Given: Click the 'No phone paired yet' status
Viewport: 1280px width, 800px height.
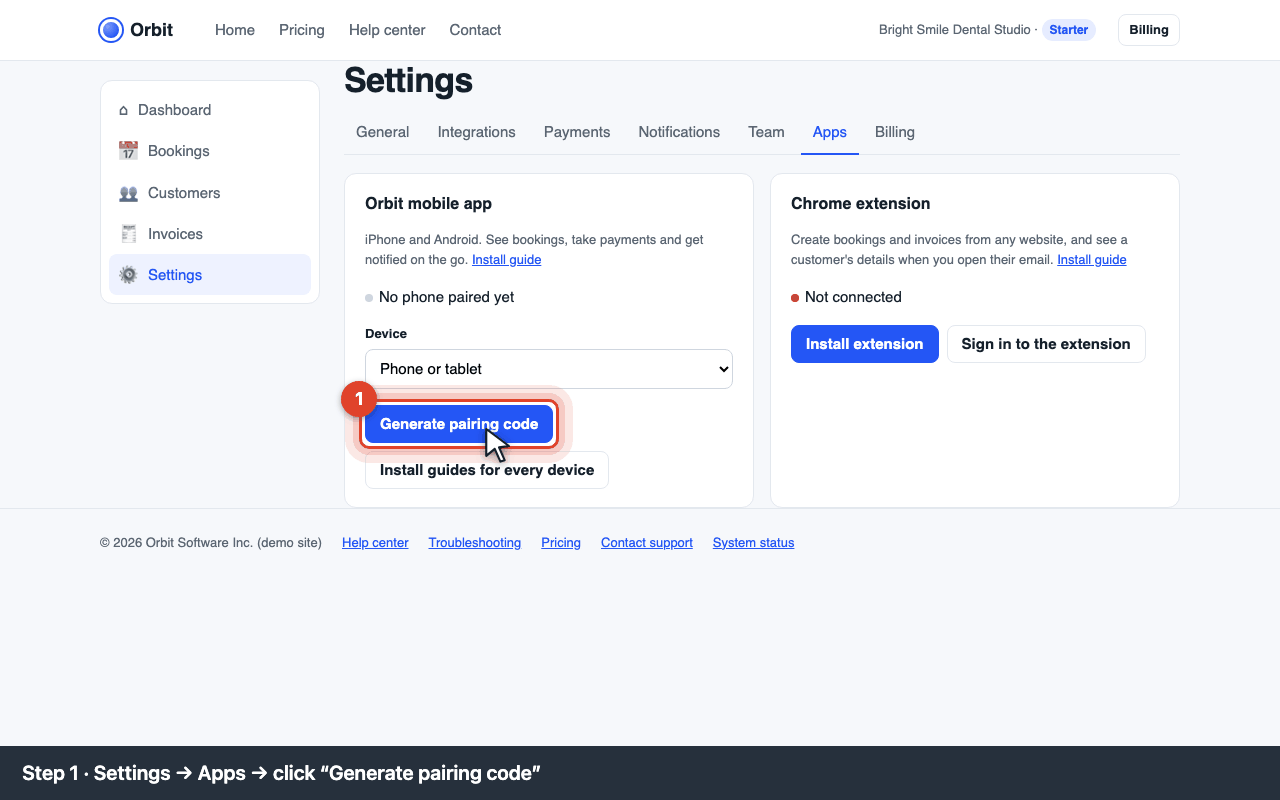Looking at the screenshot, I should [x=440, y=297].
